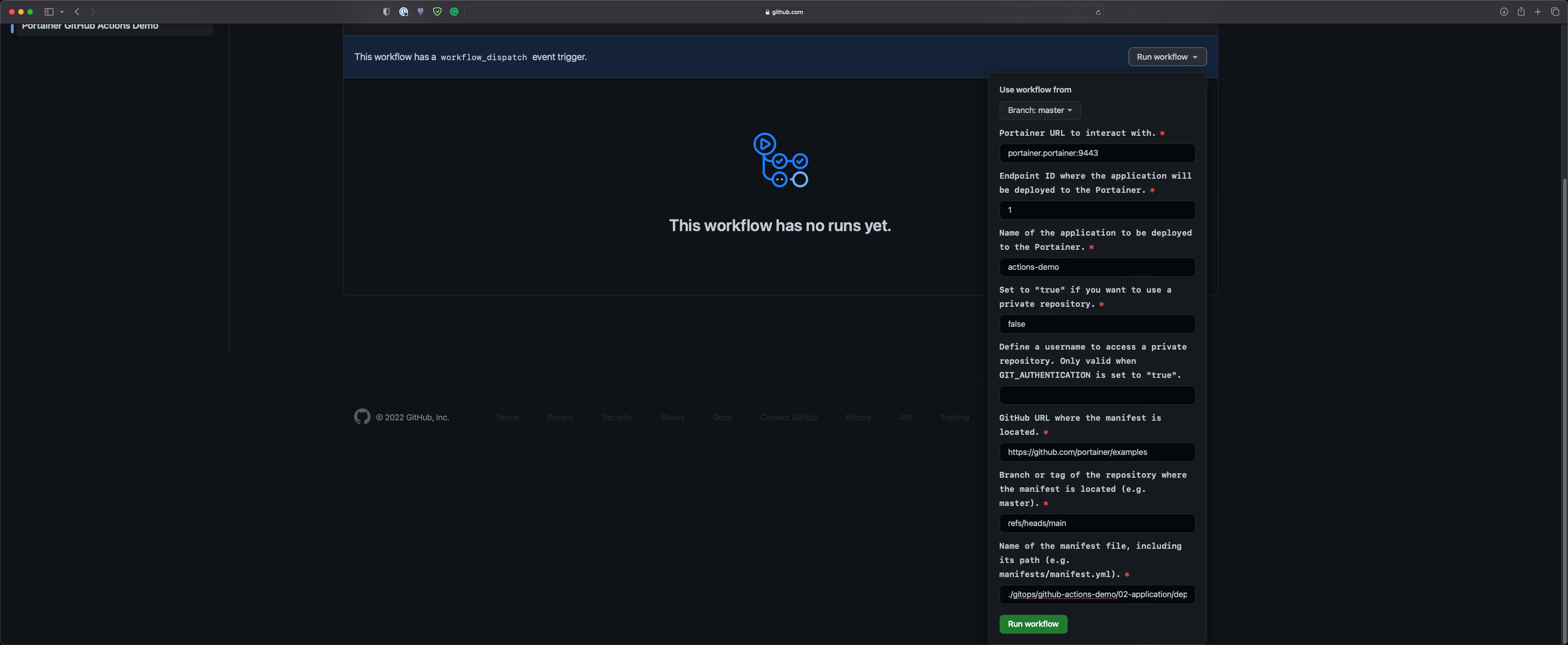1568x645 pixels.
Task: Click the 1Password extension icon
Action: pos(403,11)
